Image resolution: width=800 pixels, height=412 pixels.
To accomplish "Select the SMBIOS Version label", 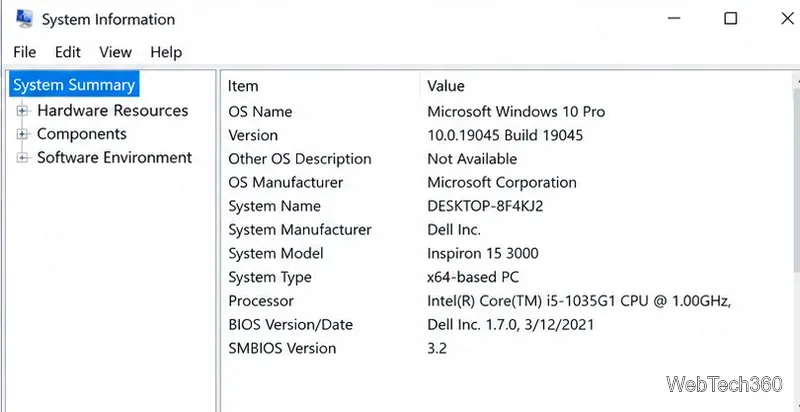I will (x=282, y=348).
